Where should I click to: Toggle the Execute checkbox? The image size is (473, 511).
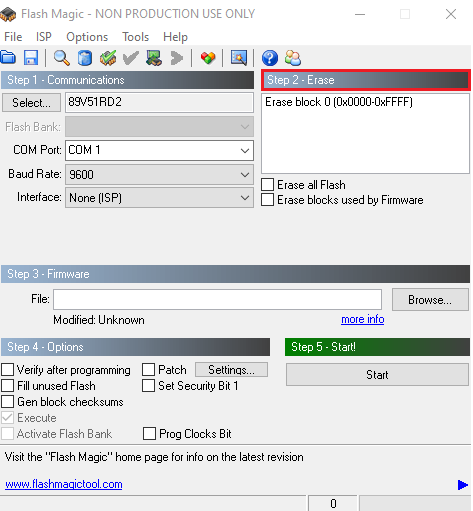tap(8, 418)
